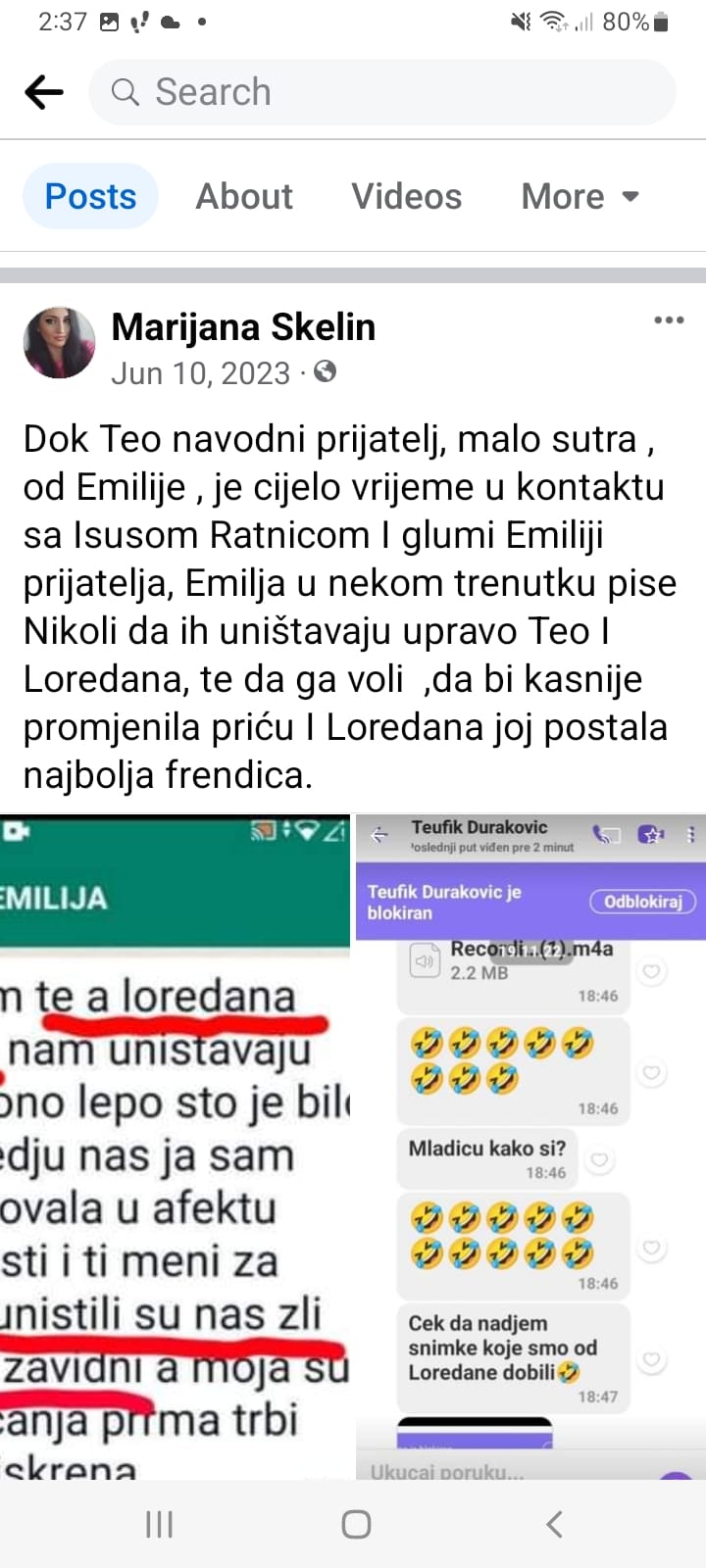This screenshot has width=706, height=1568.
Task: Open the EMILIJA chat screenshot image
Action: click(x=175, y=1147)
